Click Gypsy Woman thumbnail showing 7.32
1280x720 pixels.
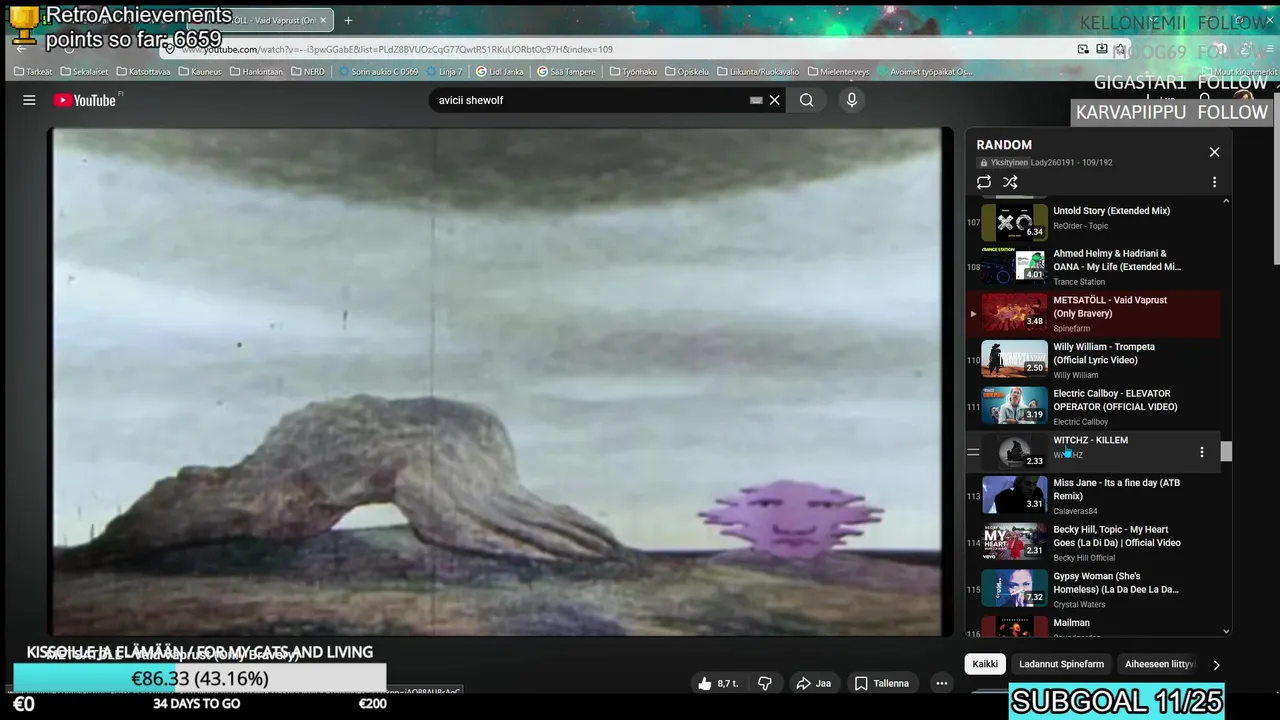click(x=1014, y=588)
